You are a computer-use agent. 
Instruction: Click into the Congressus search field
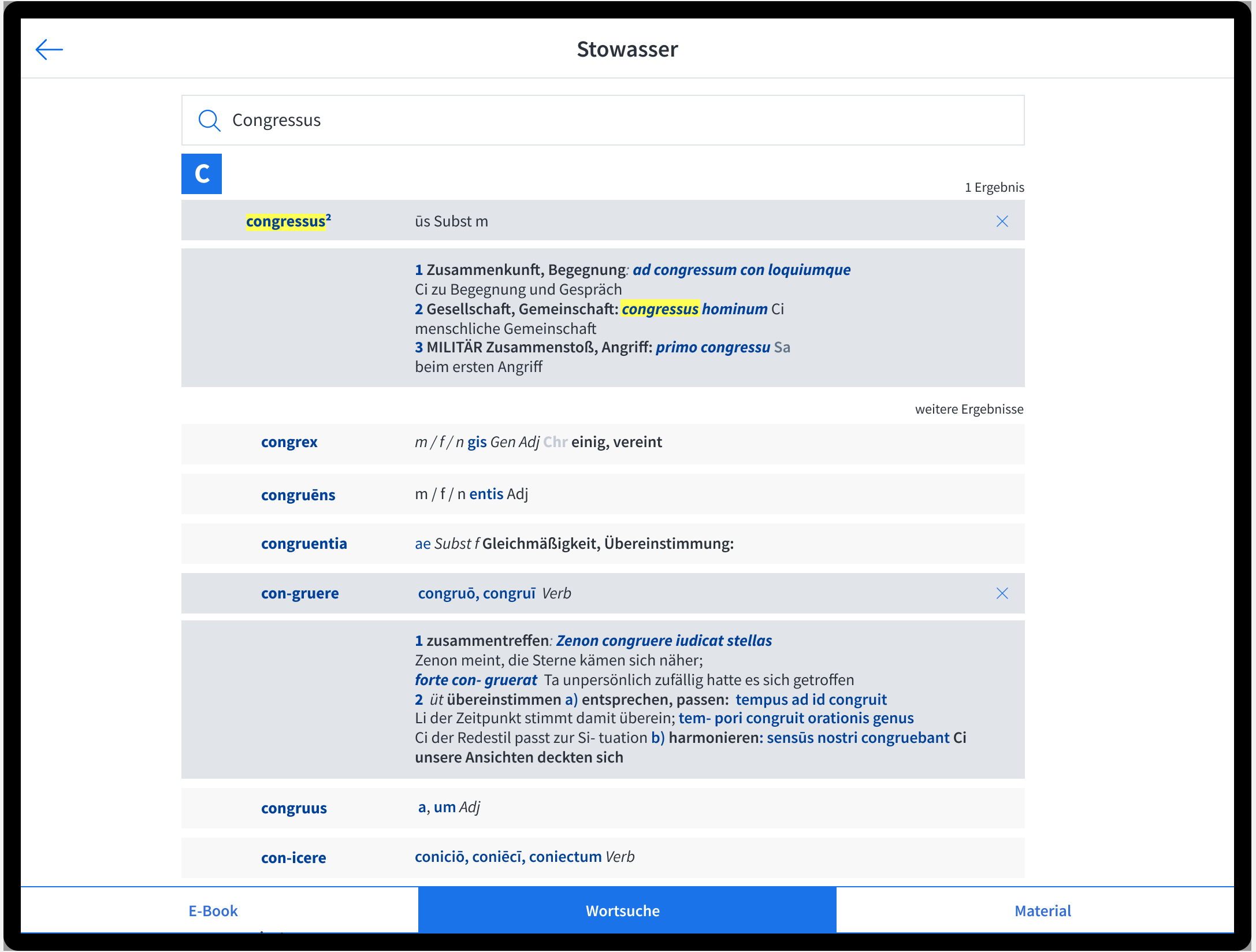603,120
